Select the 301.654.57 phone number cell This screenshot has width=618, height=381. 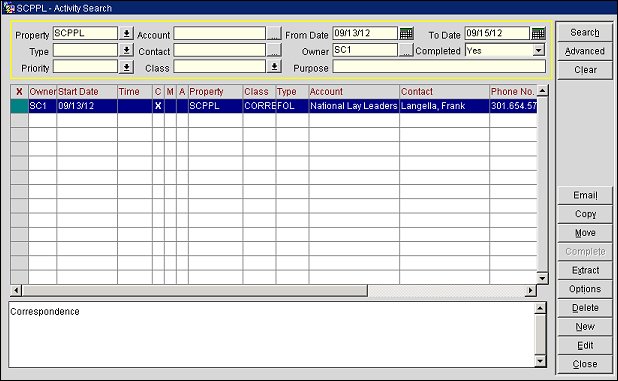click(x=513, y=106)
